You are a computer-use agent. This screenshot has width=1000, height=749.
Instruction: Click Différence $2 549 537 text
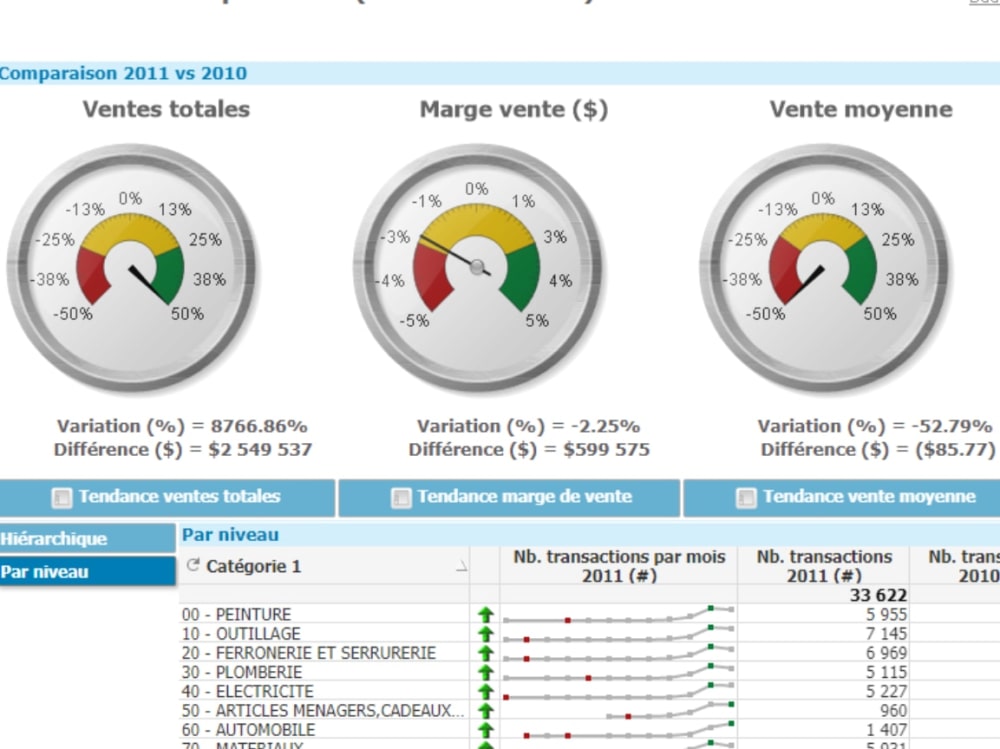pyautogui.click(x=183, y=450)
